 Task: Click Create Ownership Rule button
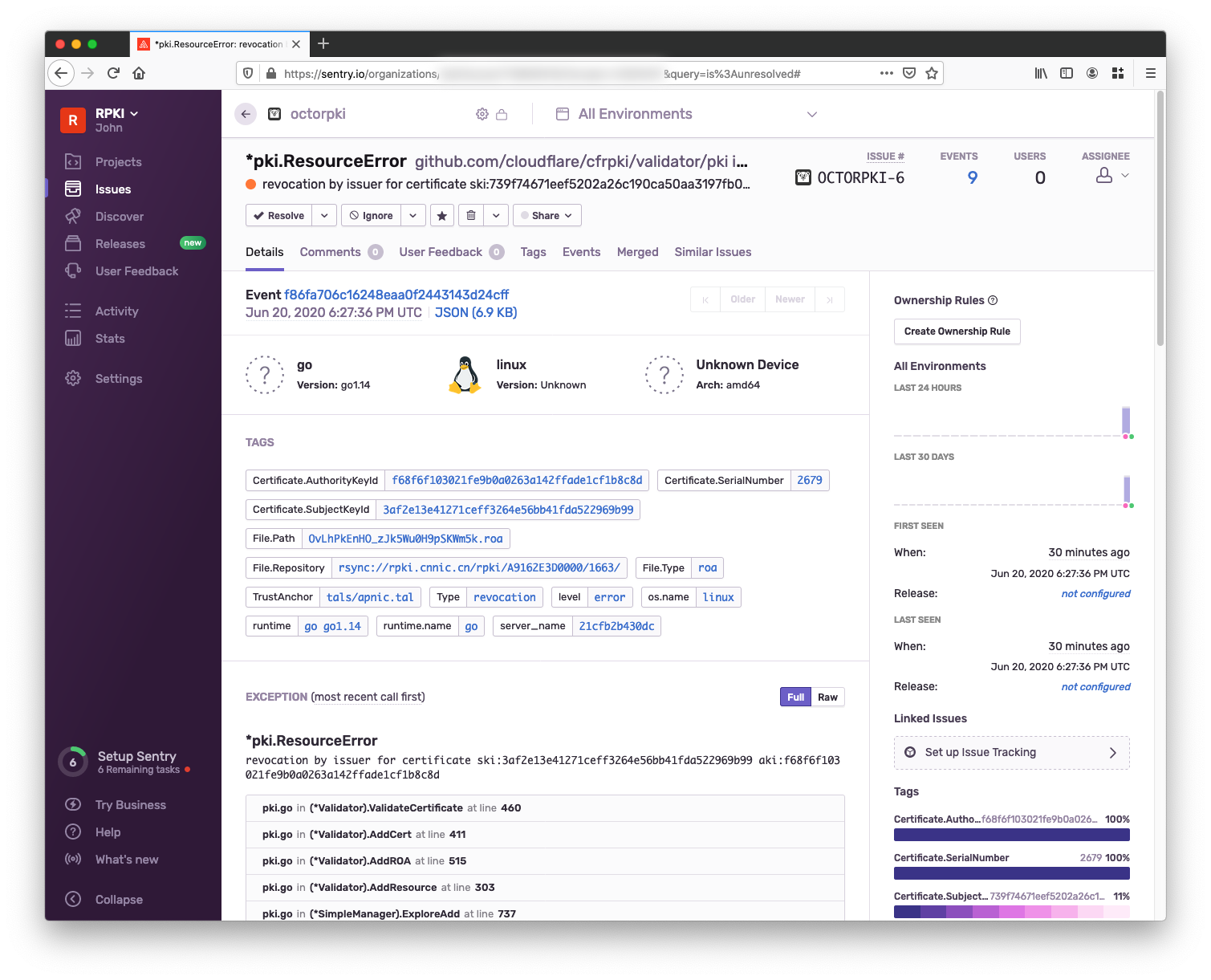point(957,331)
